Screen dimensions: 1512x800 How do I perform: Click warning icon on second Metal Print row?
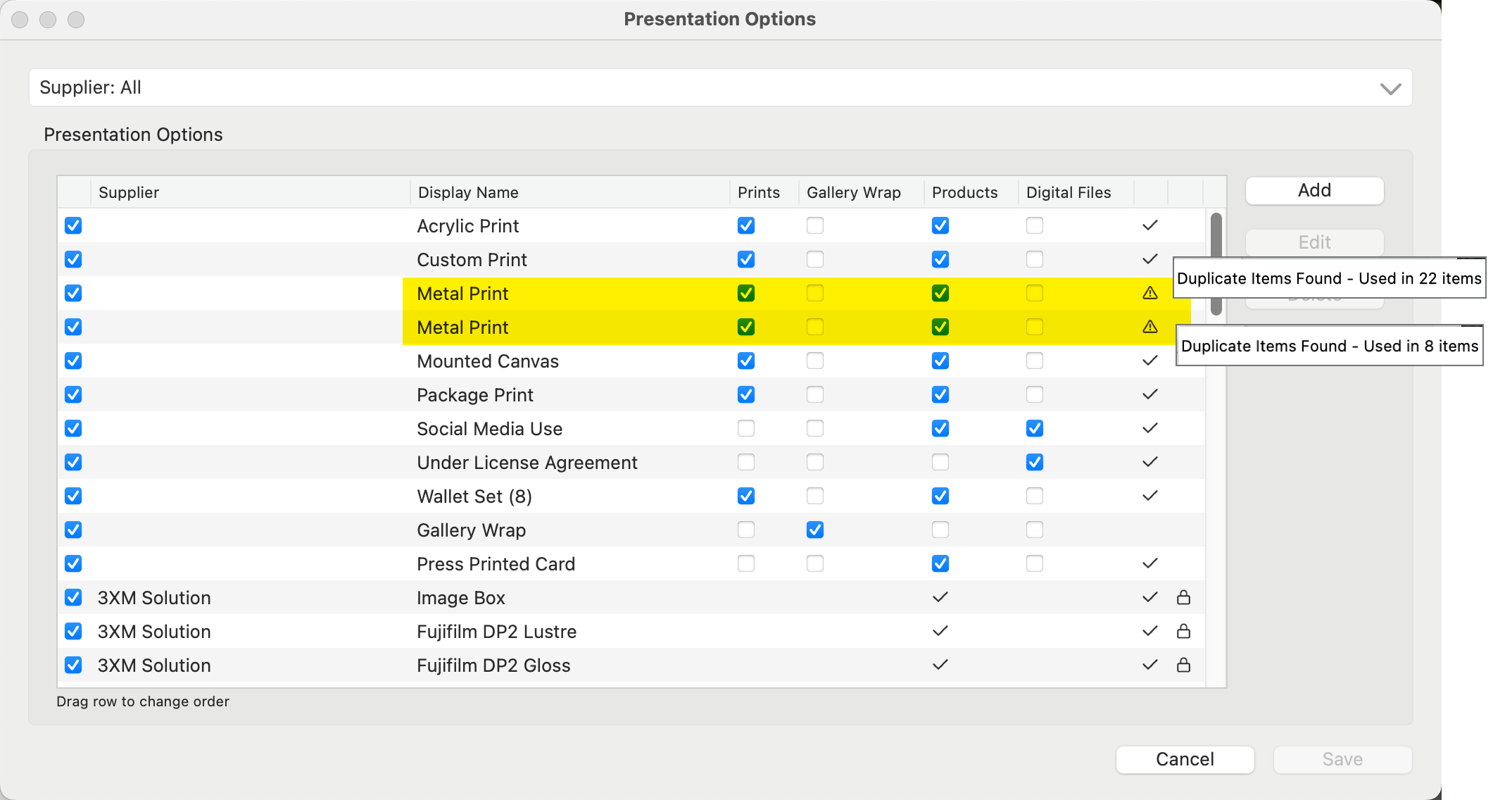pos(1149,327)
